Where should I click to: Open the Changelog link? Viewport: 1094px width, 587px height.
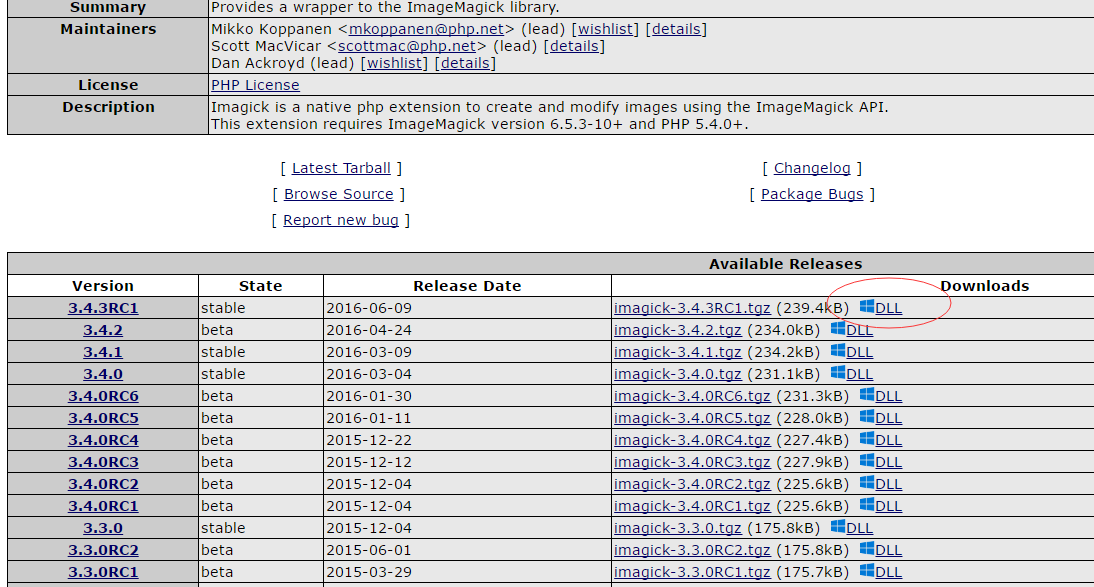[x=812, y=168]
